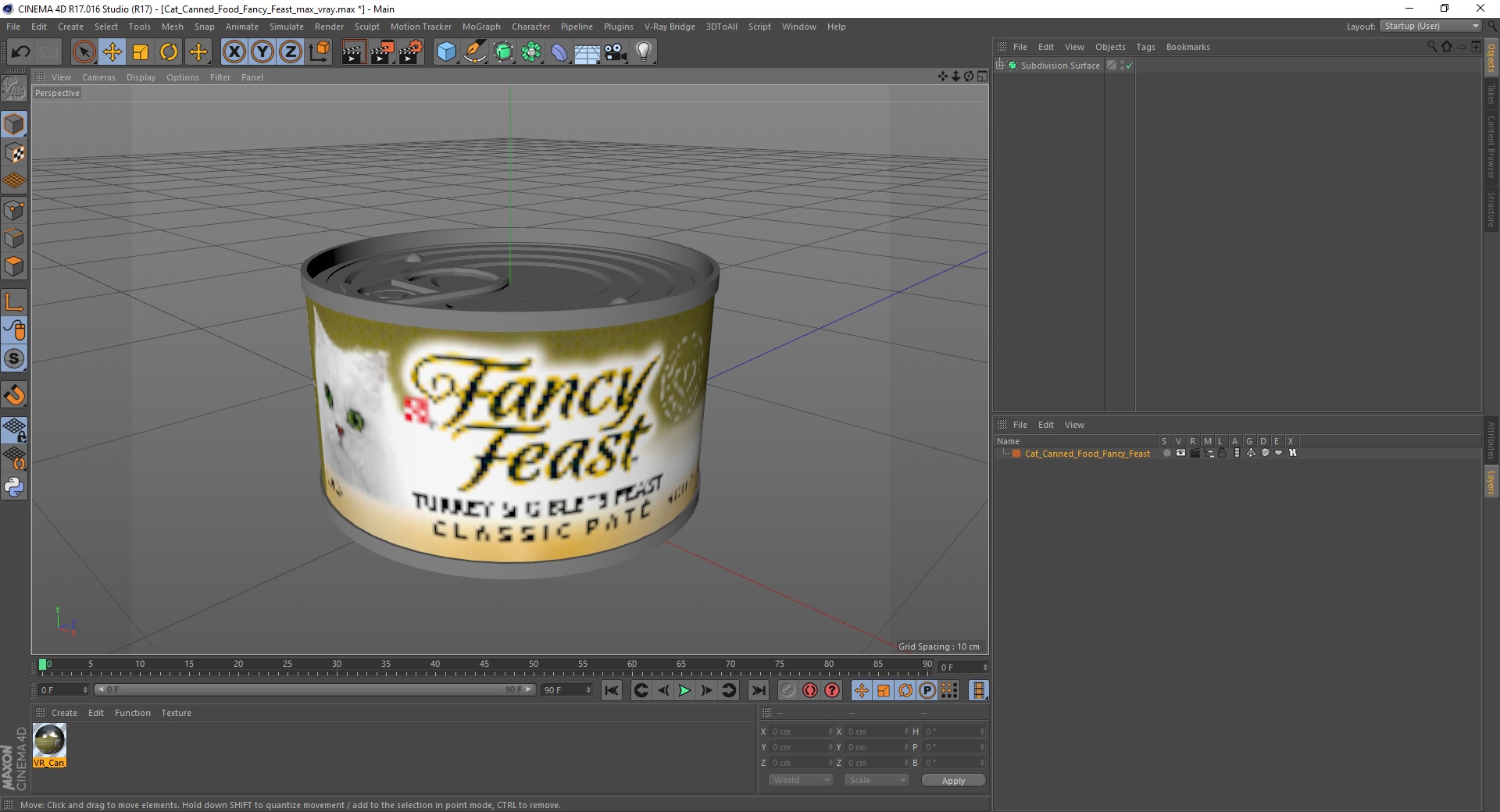Toggle X axis lock
The height and width of the screenshot is (812, 1500).
pyautogui.click(x=234, y=52)
